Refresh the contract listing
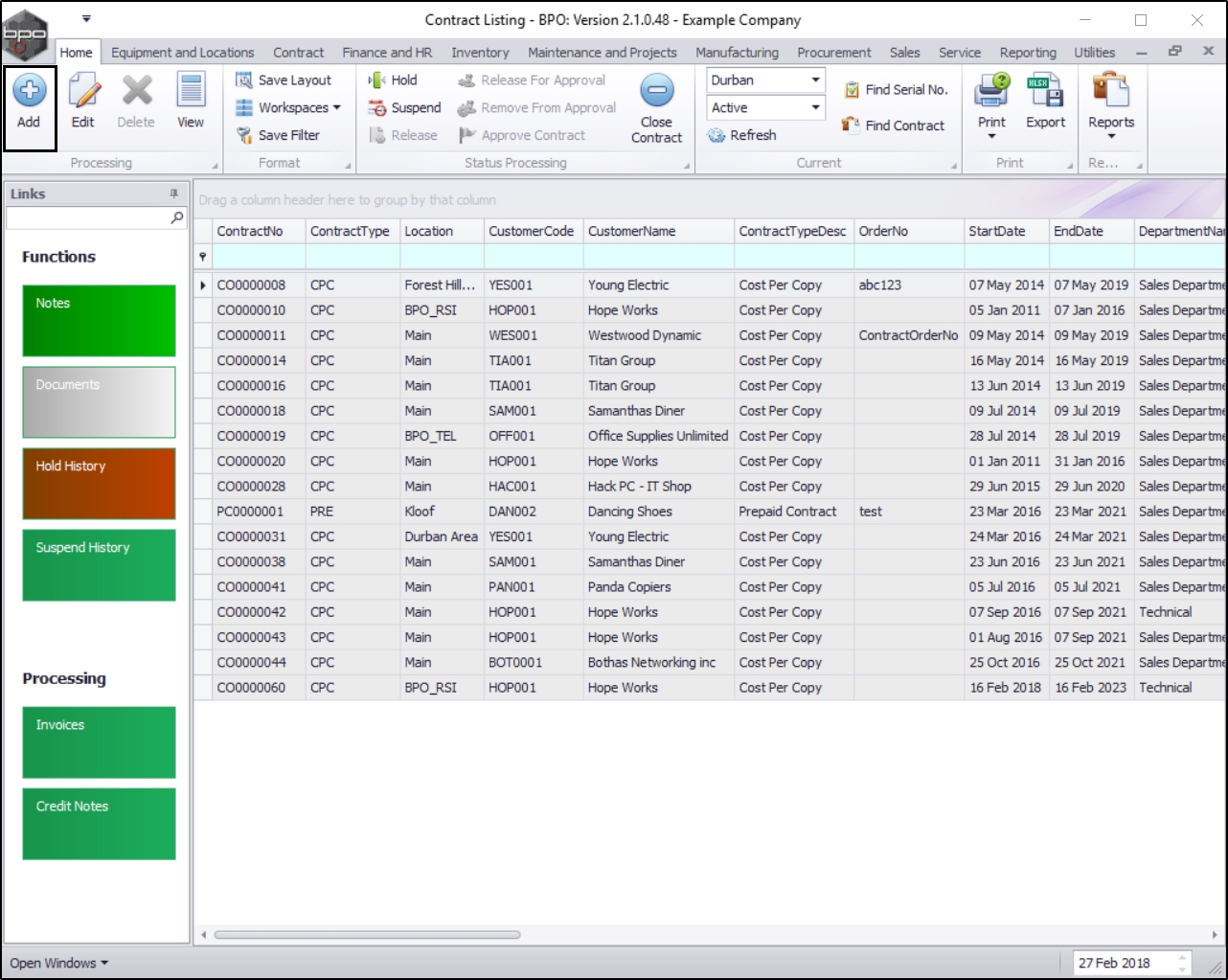Screen dimensions: 1228x980 pyautogui.click(x=742, y=135)
